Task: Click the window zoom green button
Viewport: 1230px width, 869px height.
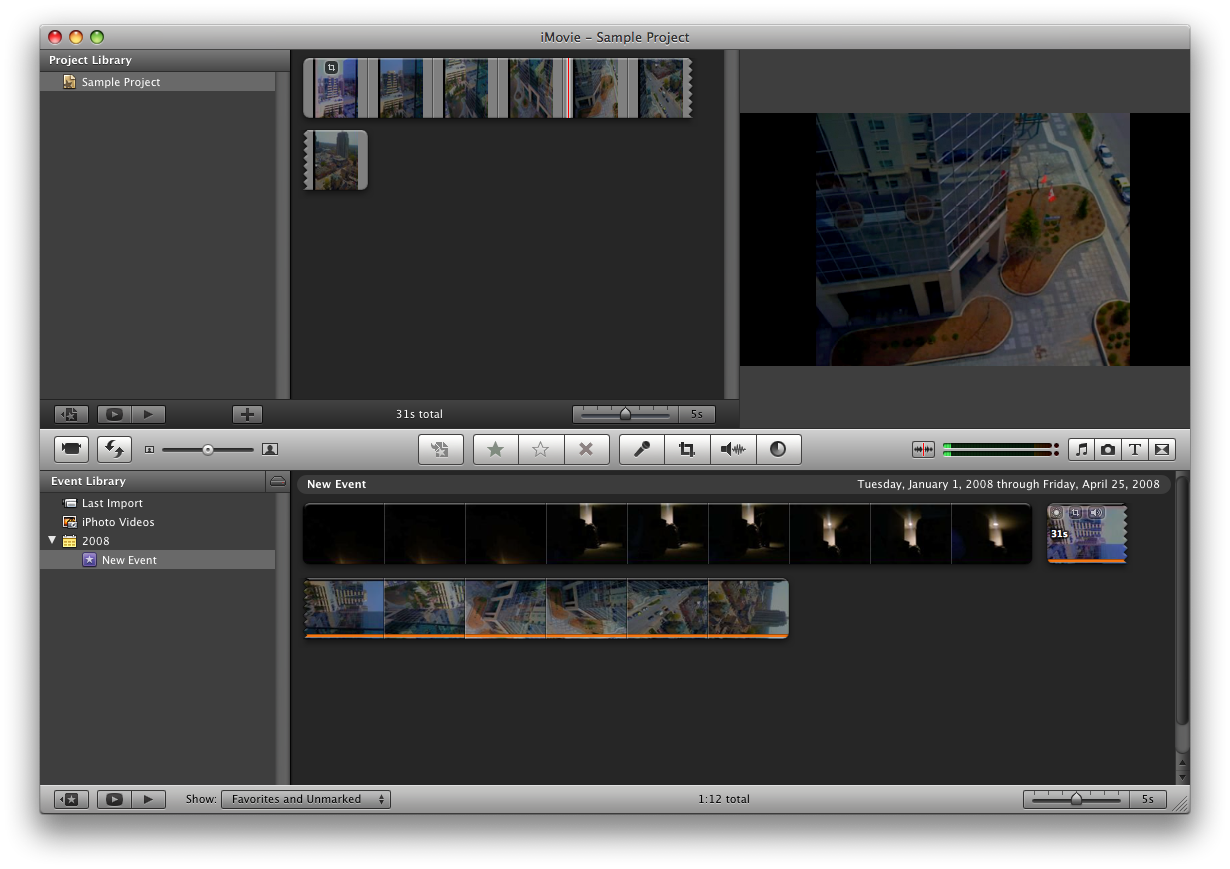Action: click(x=97, y=37)
